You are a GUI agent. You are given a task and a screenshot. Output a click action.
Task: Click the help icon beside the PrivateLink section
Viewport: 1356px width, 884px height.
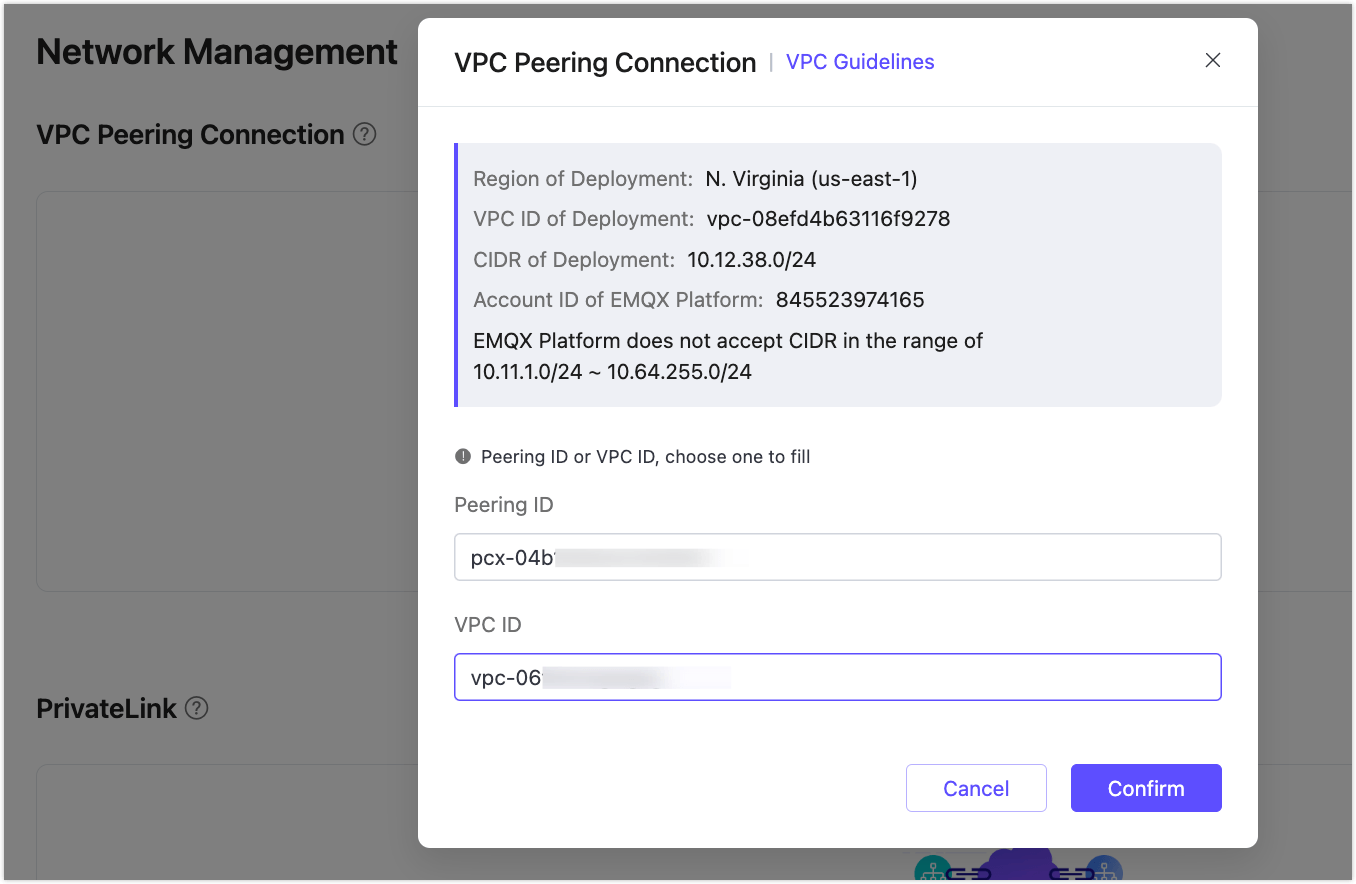[198, 708]
